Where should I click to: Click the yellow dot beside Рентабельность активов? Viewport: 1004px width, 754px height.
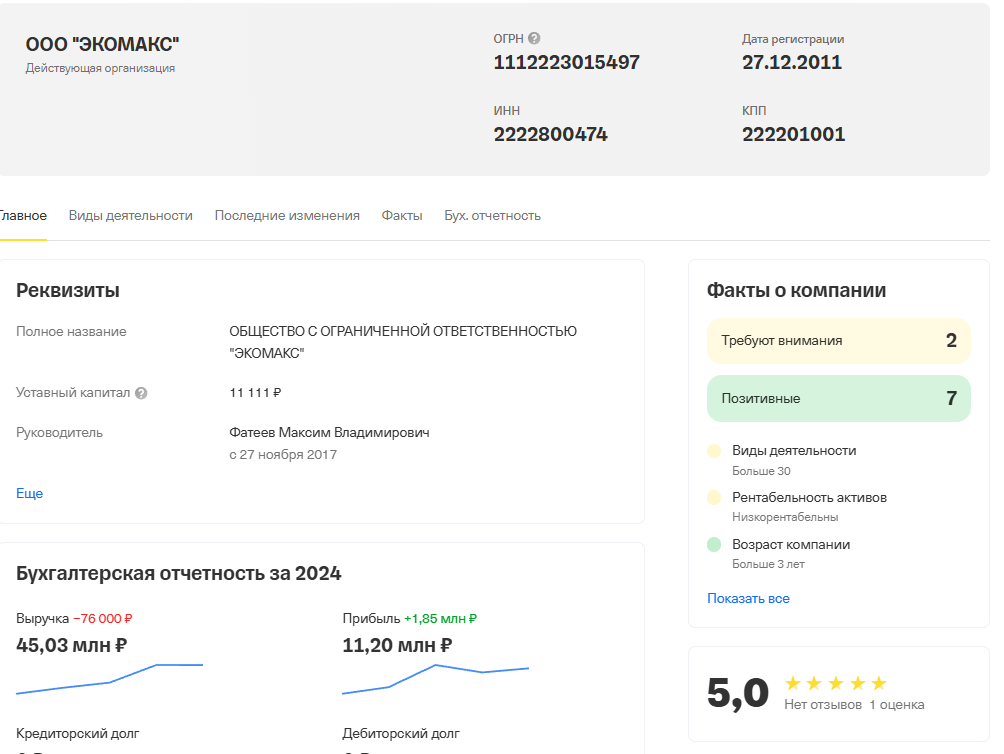[714, 498]
